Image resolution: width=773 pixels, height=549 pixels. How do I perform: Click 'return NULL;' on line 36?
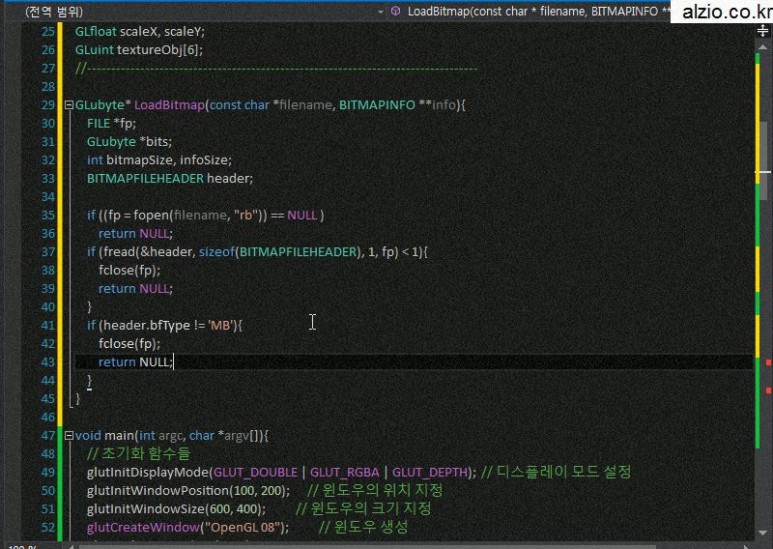tap(136, 234)
